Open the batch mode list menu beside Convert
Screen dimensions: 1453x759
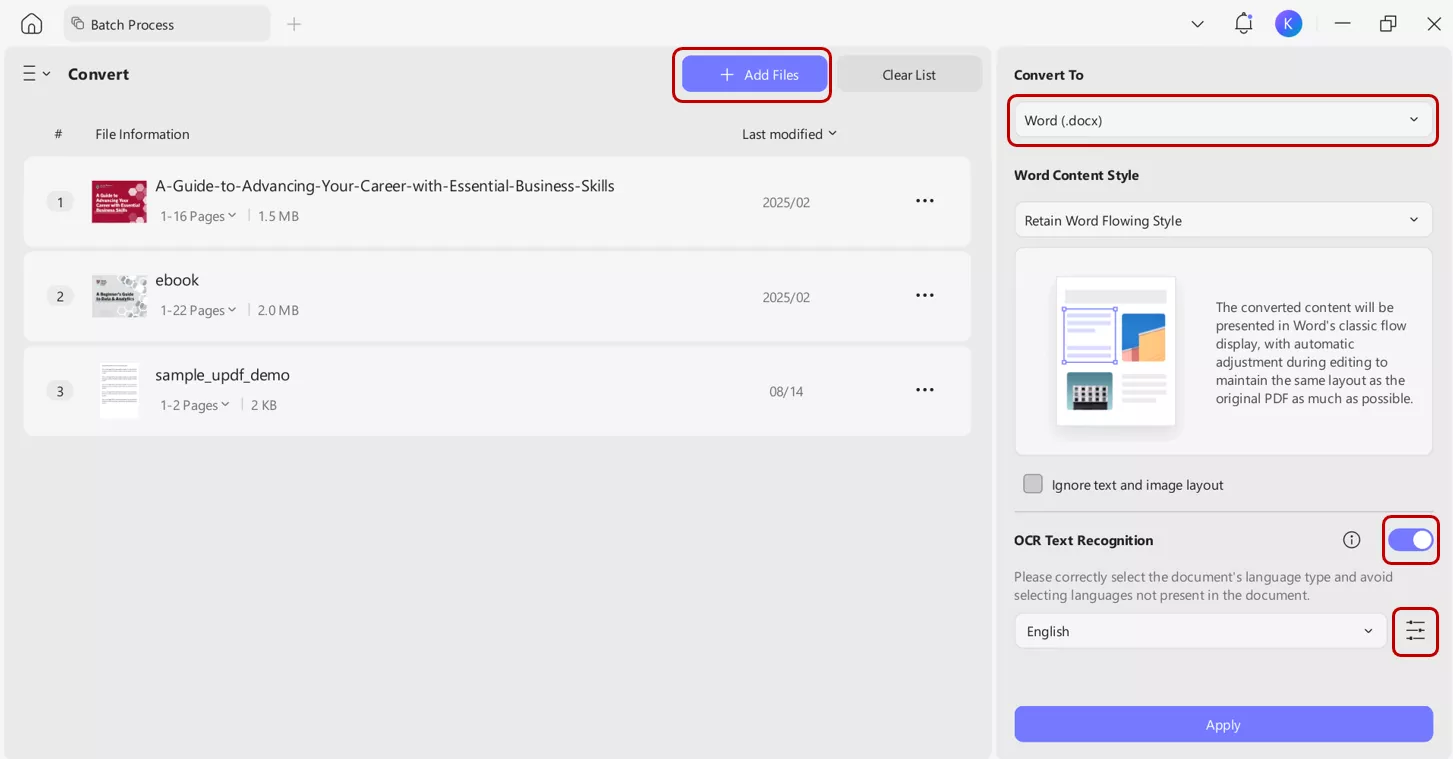tap(34, 73)
